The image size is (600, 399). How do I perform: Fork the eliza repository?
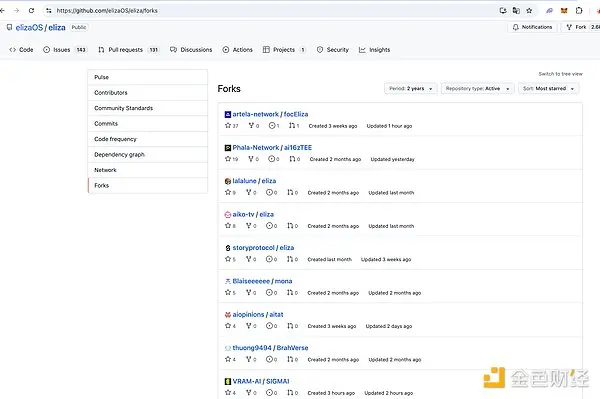click(580, 27)
